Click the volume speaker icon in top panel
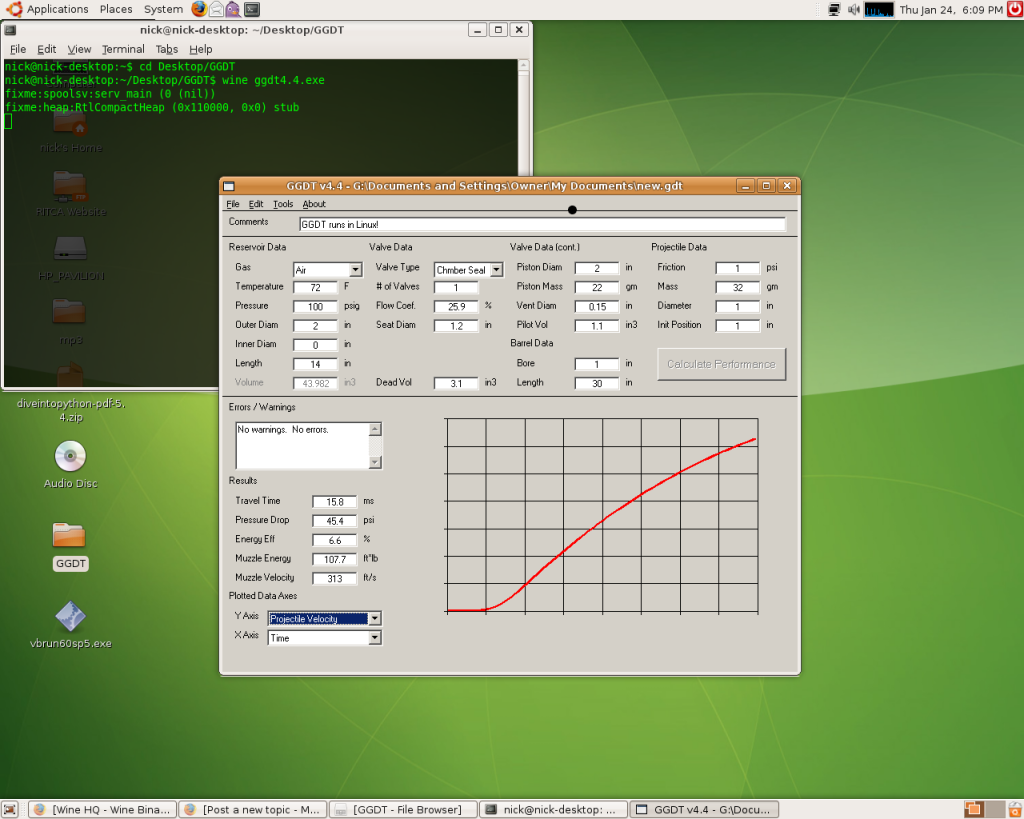This screenshot has width=1024, height=819. click(x=853, y=9)
